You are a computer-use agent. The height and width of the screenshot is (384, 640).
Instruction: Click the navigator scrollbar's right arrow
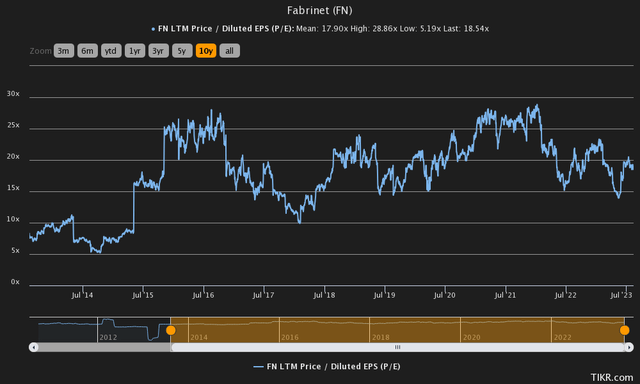click(x=629, y=347)
